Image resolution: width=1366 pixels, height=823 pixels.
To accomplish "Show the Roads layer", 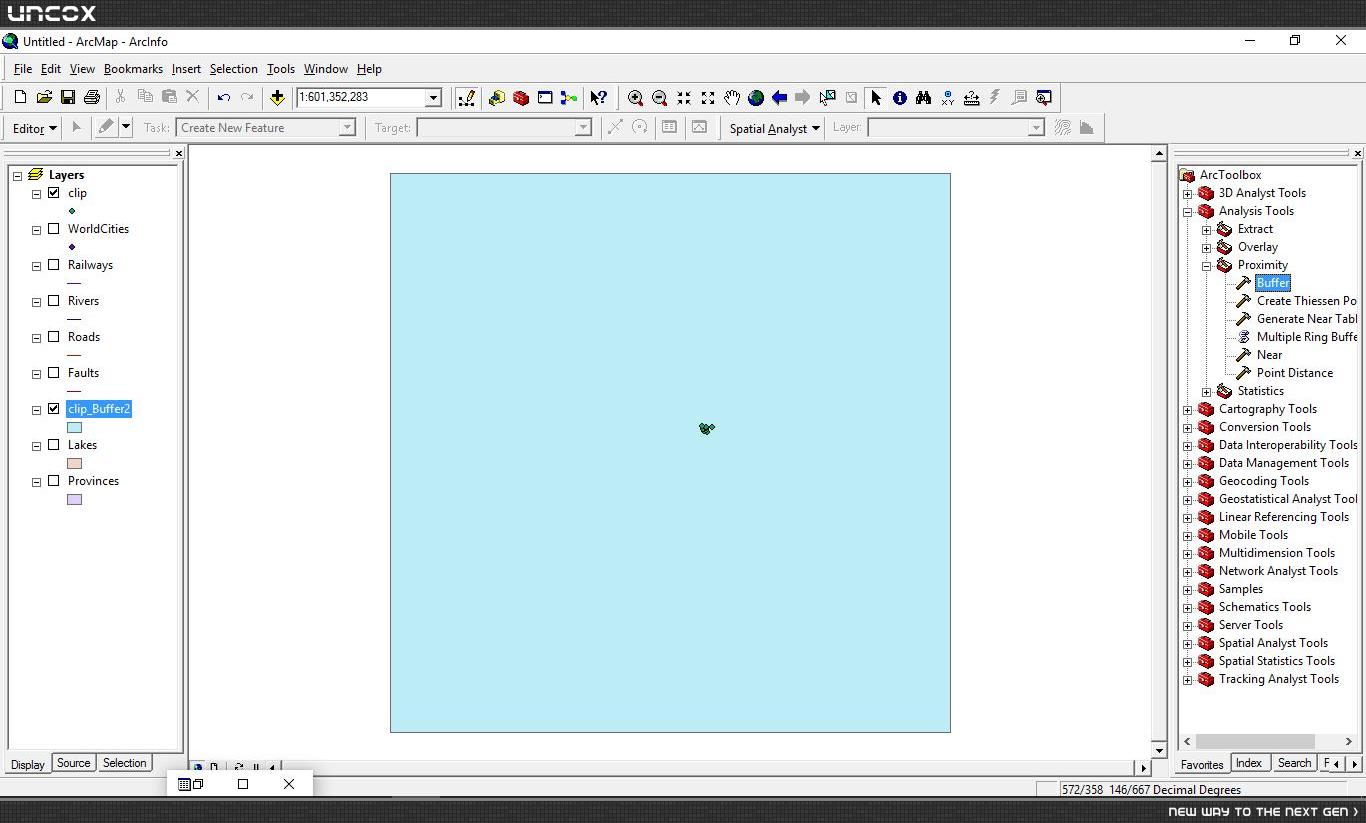I will [54, 337].
